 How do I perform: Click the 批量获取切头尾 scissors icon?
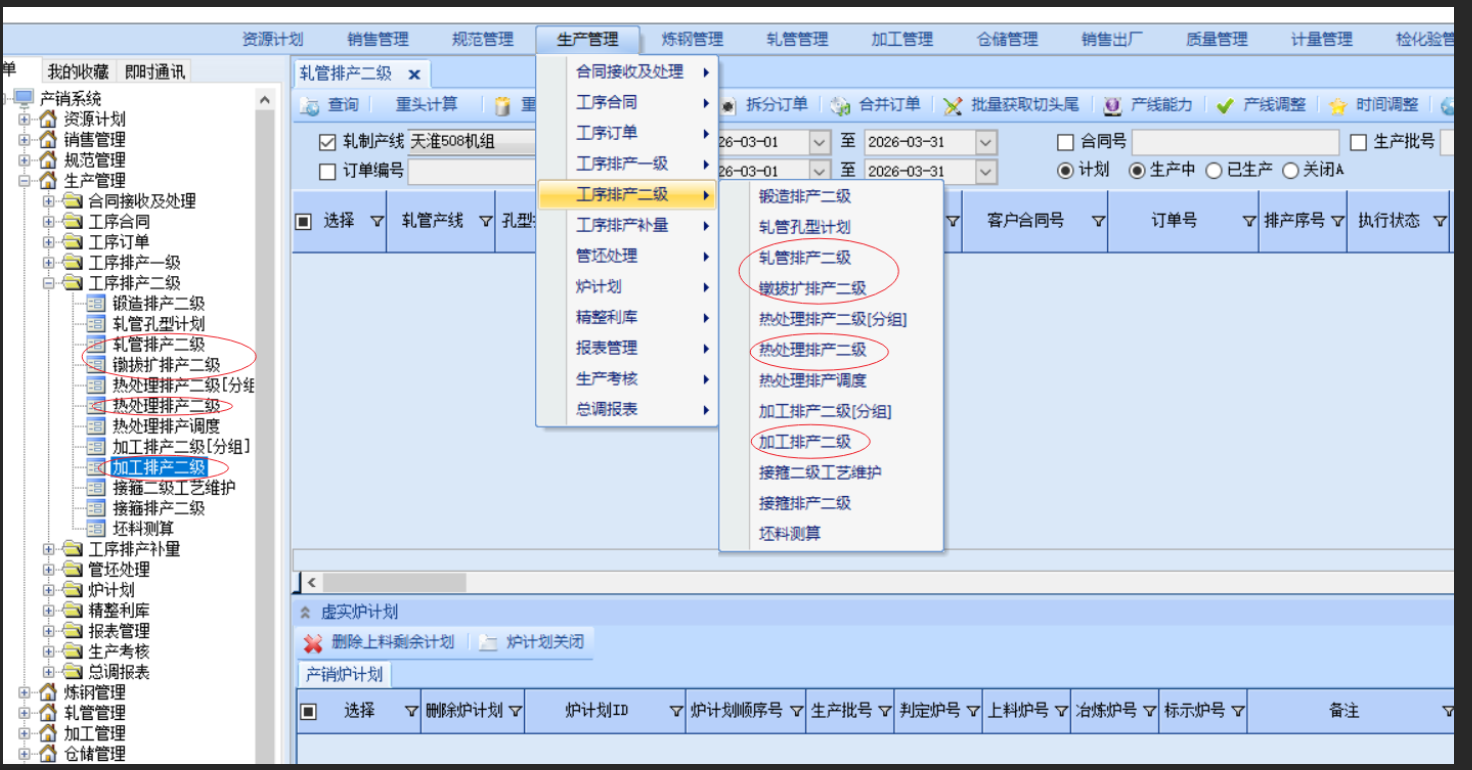(x=953, y=105)
